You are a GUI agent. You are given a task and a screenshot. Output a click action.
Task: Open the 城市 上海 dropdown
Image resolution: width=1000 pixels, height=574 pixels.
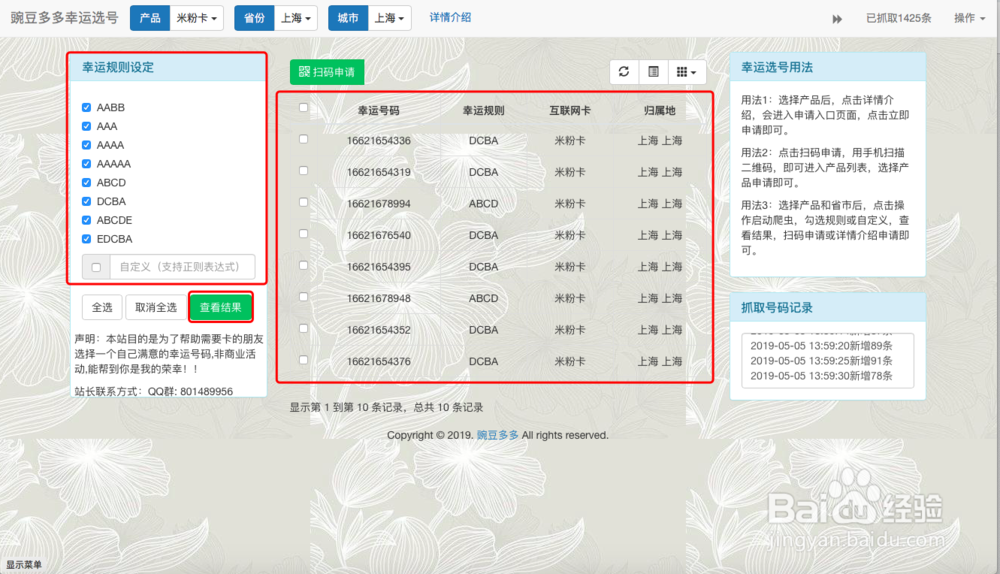pyautogui.click(x=390, y=18)
